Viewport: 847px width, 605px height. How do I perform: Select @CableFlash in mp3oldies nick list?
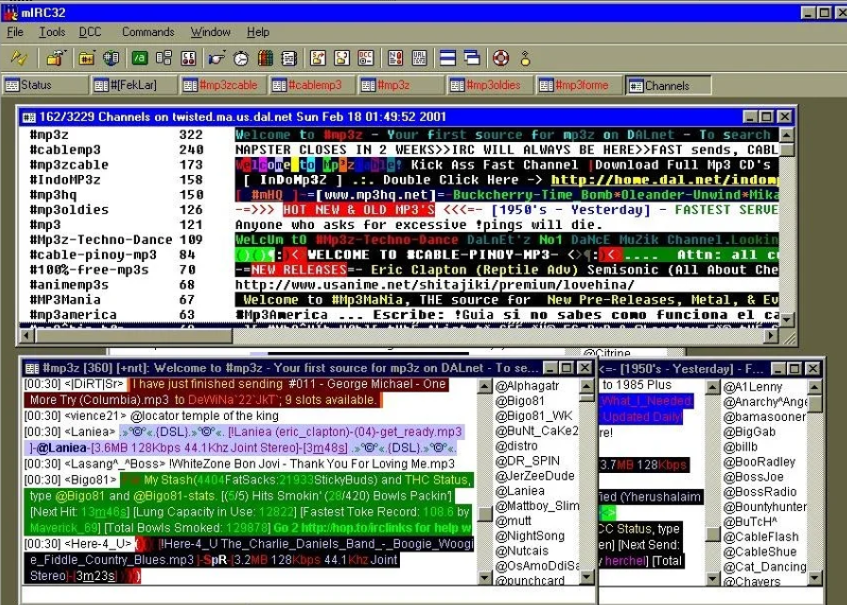(x=761, y=536)
